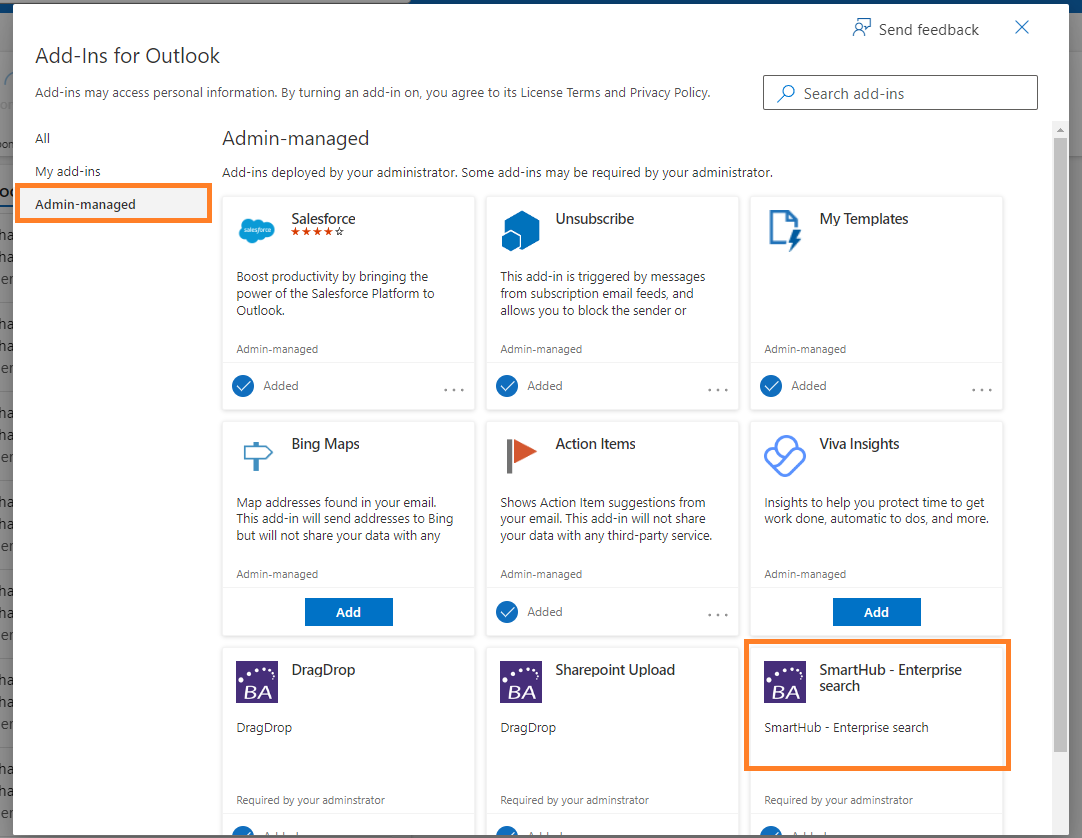Click the Viva Insights heart icon
The width and height of the screenshot is (1082, 838).
[785, 456]
